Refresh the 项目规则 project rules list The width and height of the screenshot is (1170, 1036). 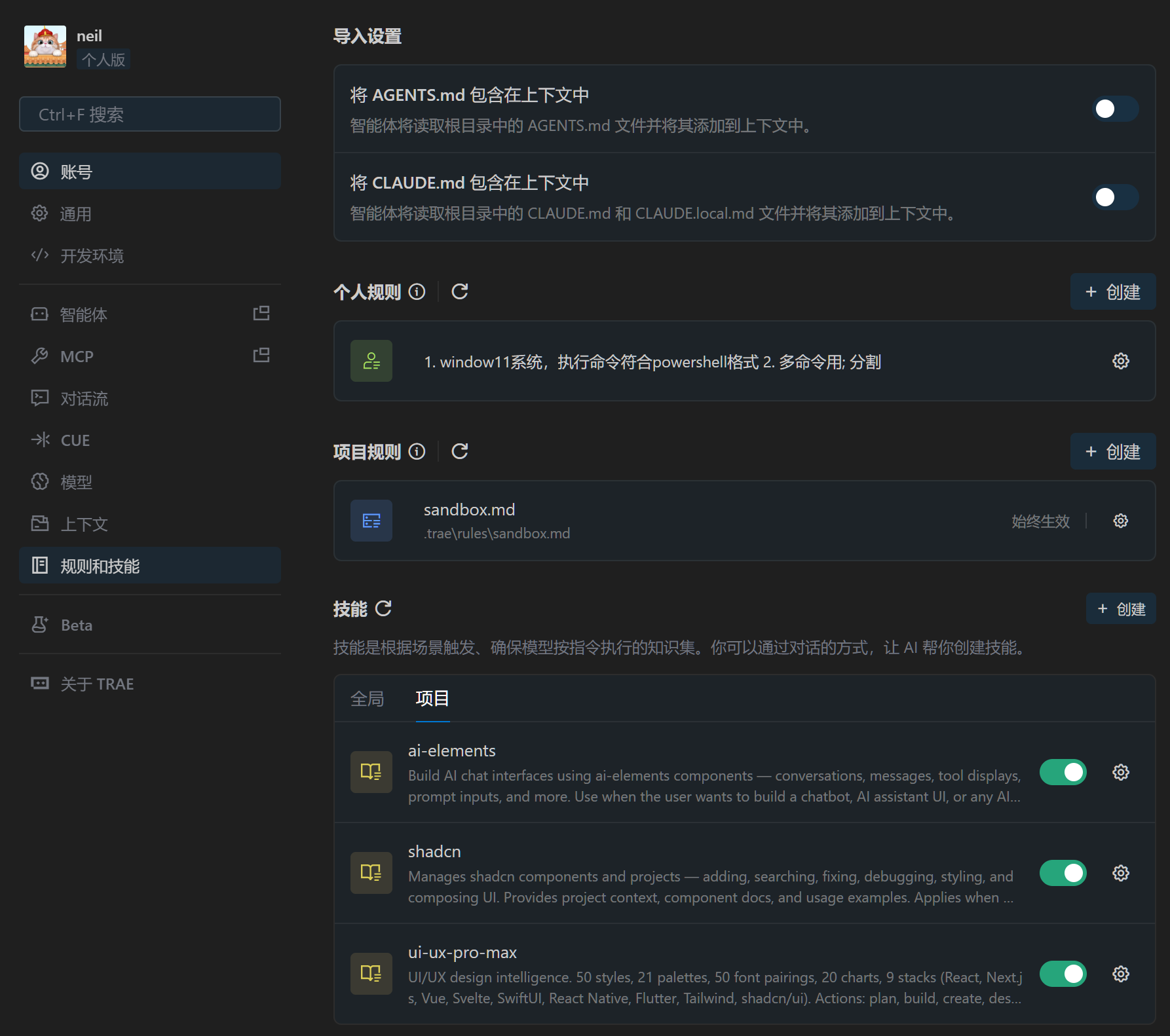coord(459,451)
